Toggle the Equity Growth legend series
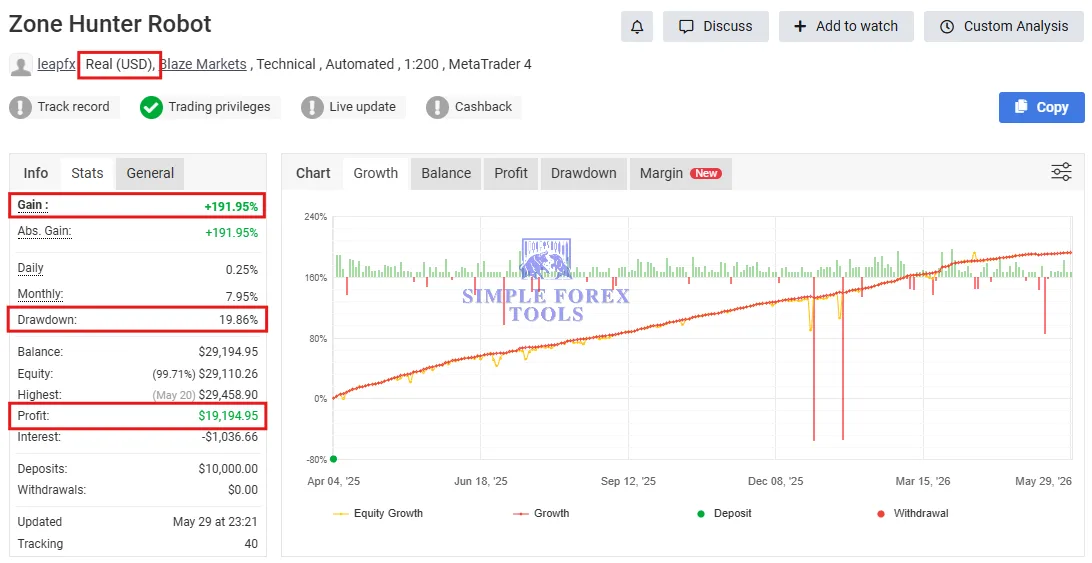The width and height of the screenshot is (1092, 563). click(378, 514)
